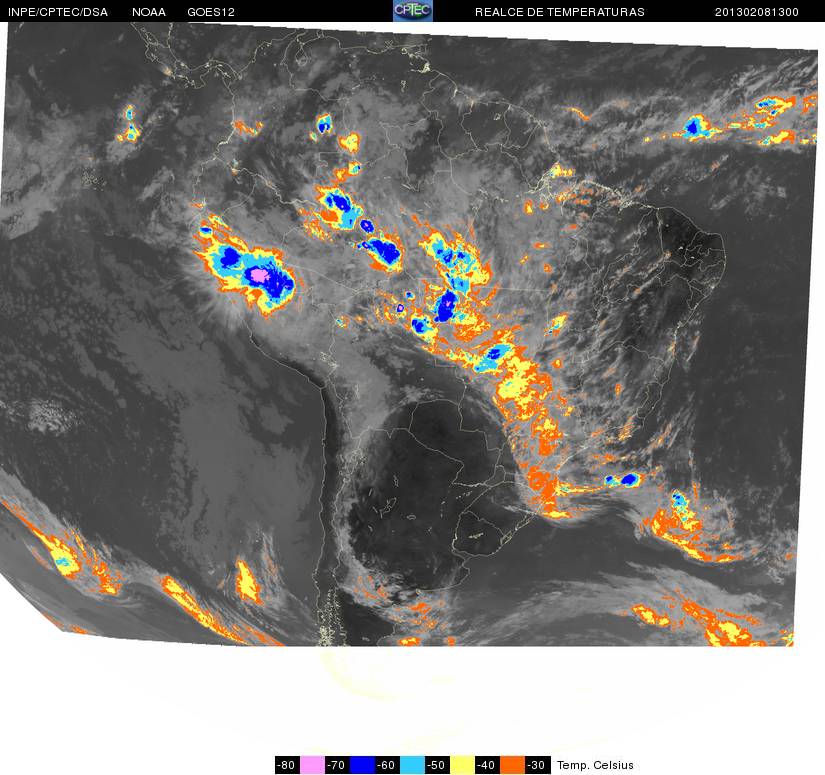Select the REALCE DE TEMPERATURAS title
The width and height of the screenshot is (825, 775).
(560, 12)
